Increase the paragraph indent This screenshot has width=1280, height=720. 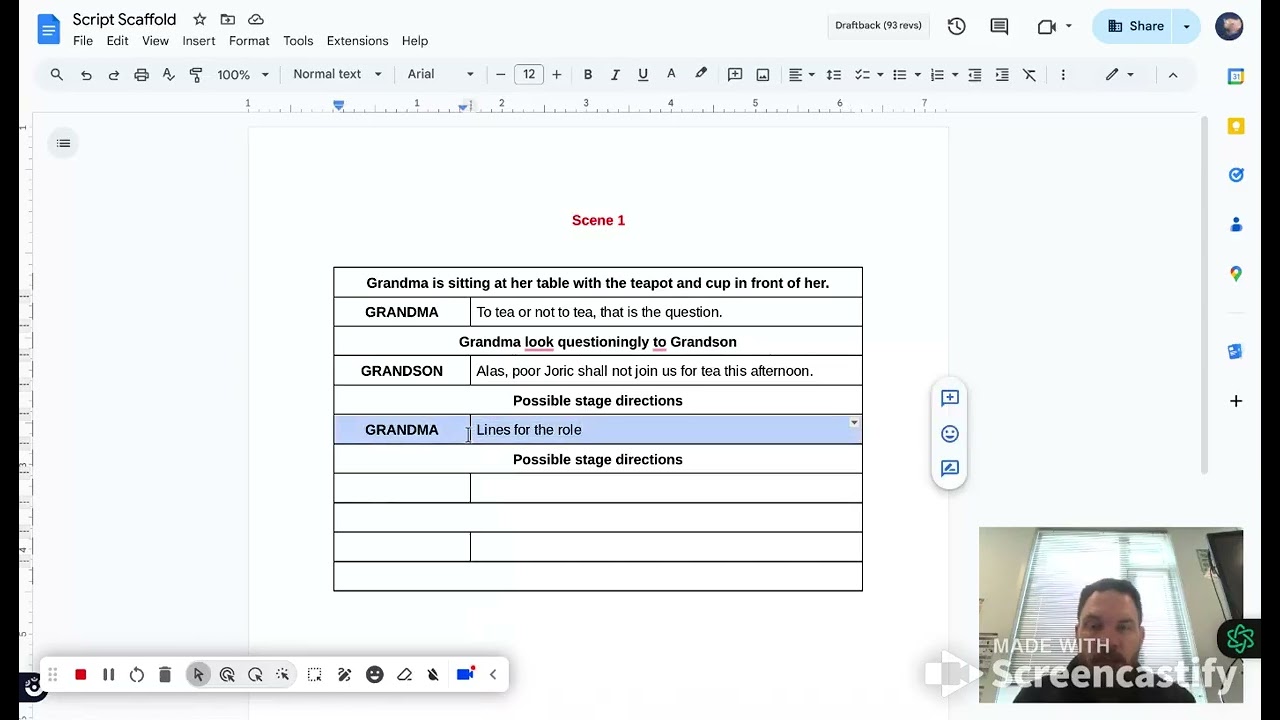[x=1002, y=75]
